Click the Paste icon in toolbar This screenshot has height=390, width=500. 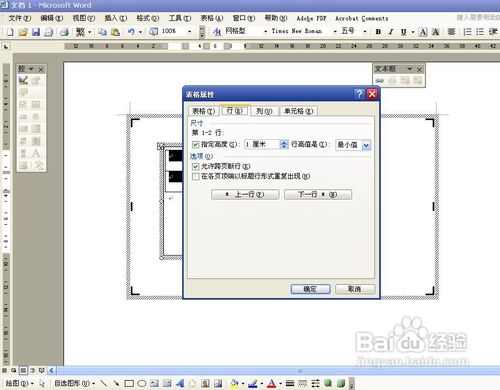[x=115, y=32]
